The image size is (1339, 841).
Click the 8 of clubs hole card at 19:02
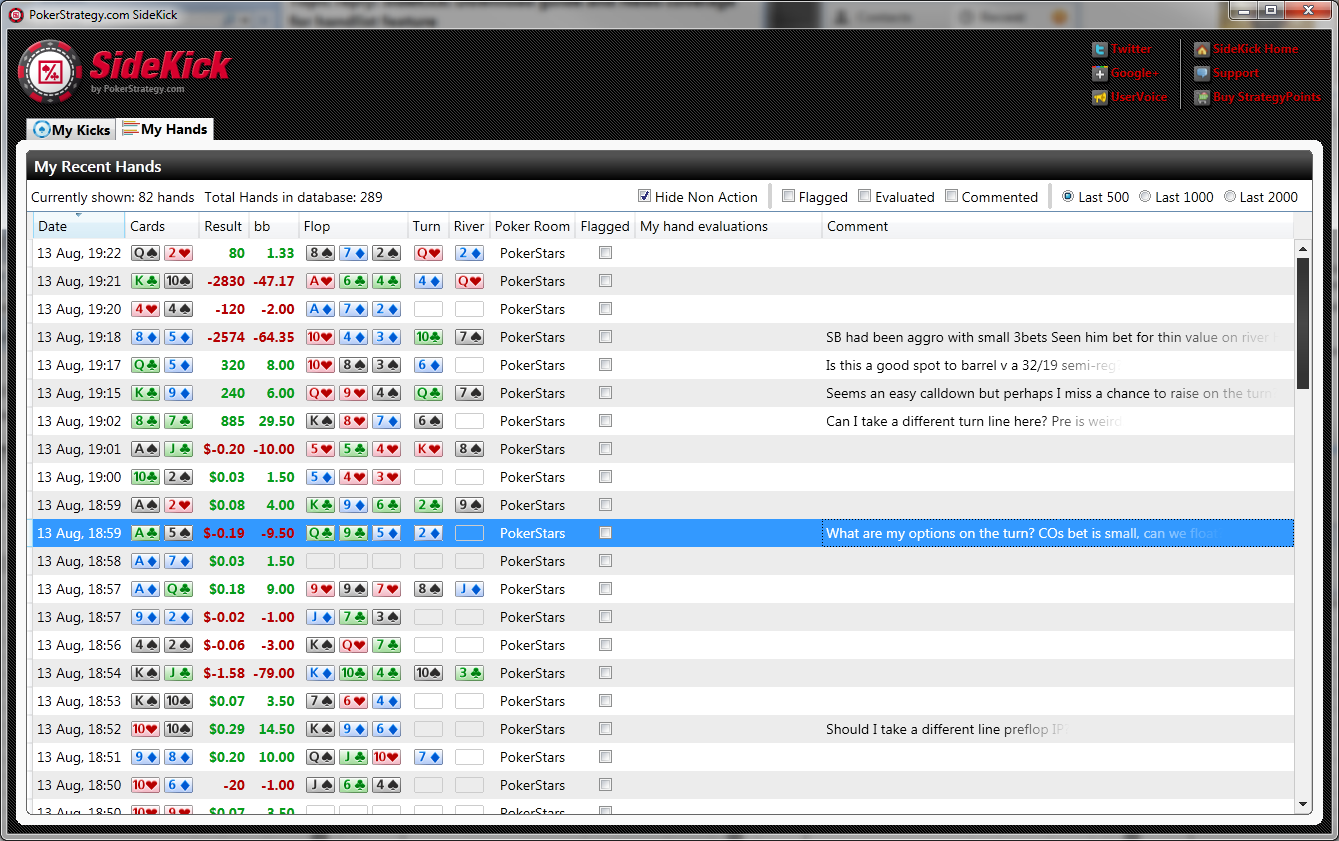point(146,421)
